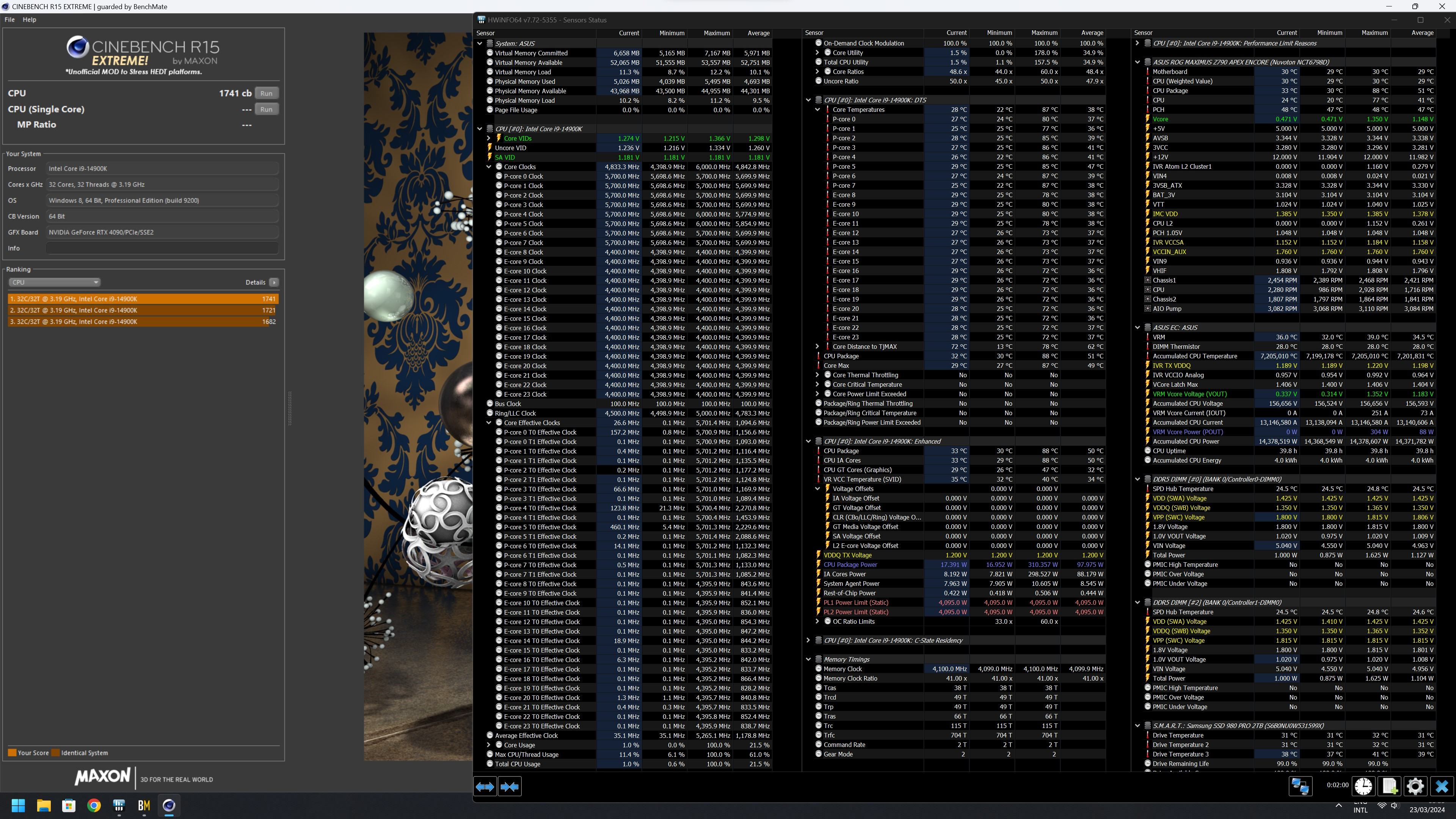1456x819 pixels.
Task: Open Windows Start menu
Action: click(x=18, y=805)
